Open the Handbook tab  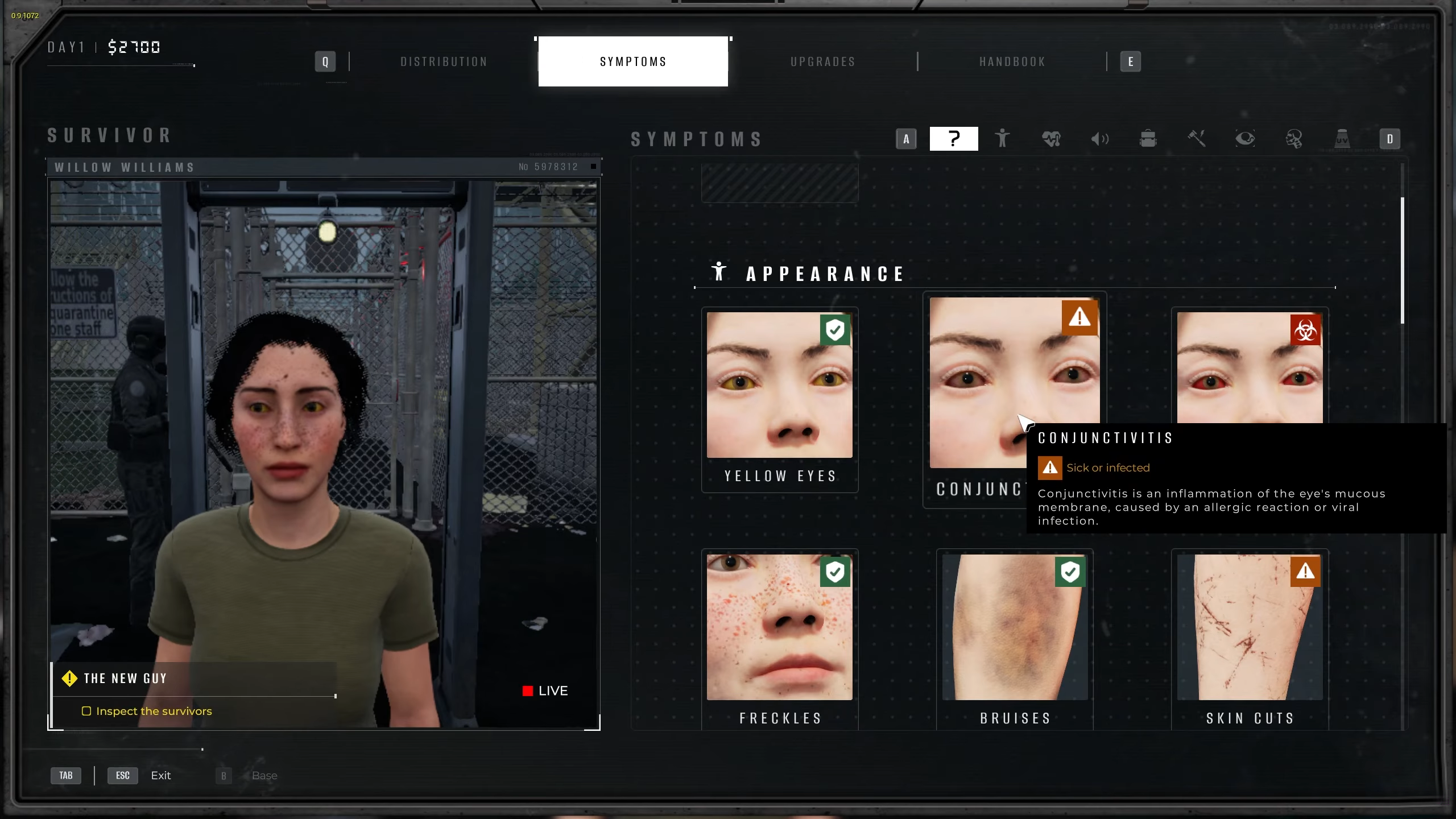coord(1012,61)
